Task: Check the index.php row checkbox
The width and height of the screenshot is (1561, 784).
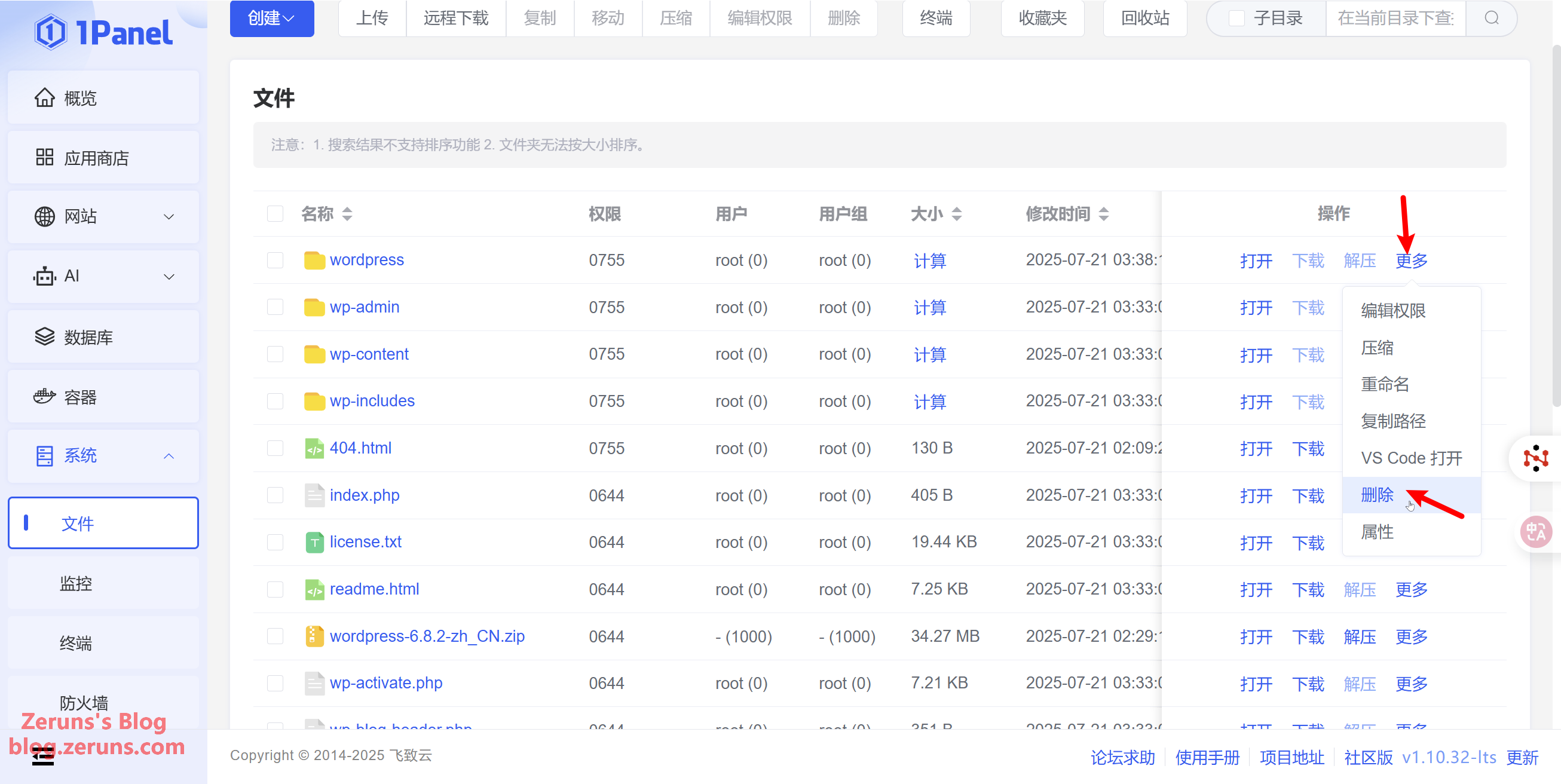Action: [x=275, y=495]
